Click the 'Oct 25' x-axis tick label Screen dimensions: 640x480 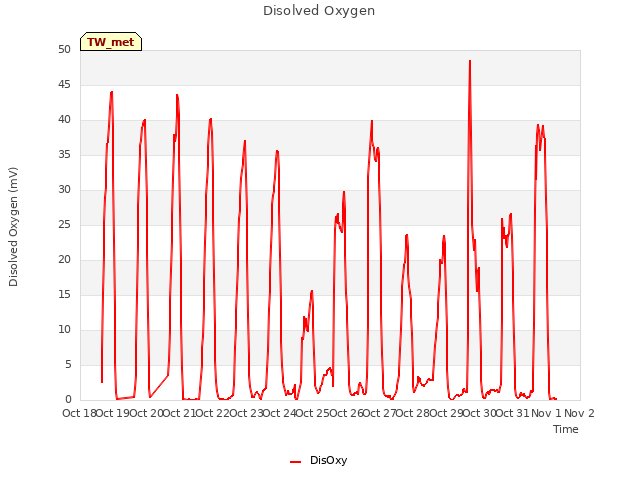[x=313, y=413]
